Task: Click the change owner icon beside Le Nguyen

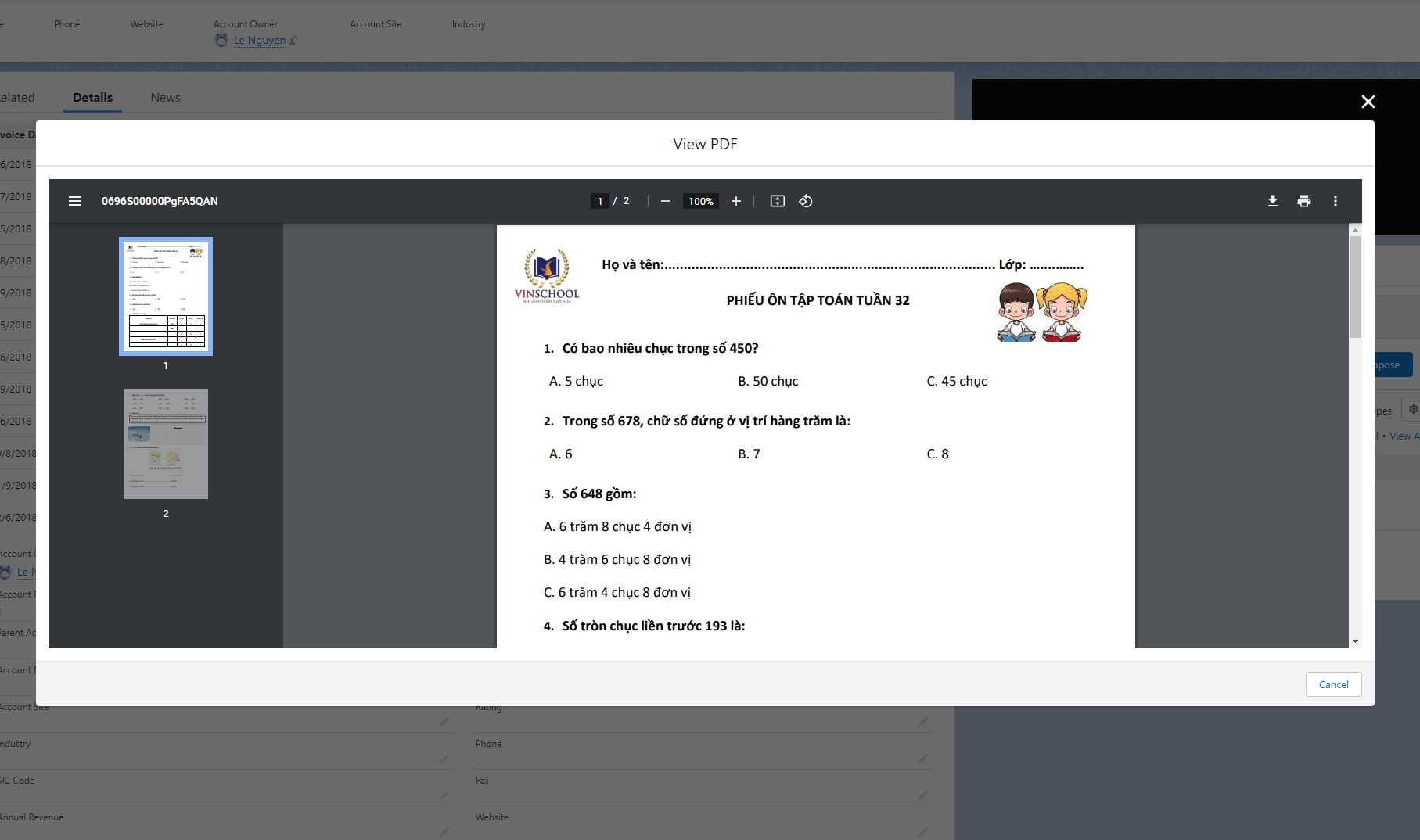Action: pos(293,41)
